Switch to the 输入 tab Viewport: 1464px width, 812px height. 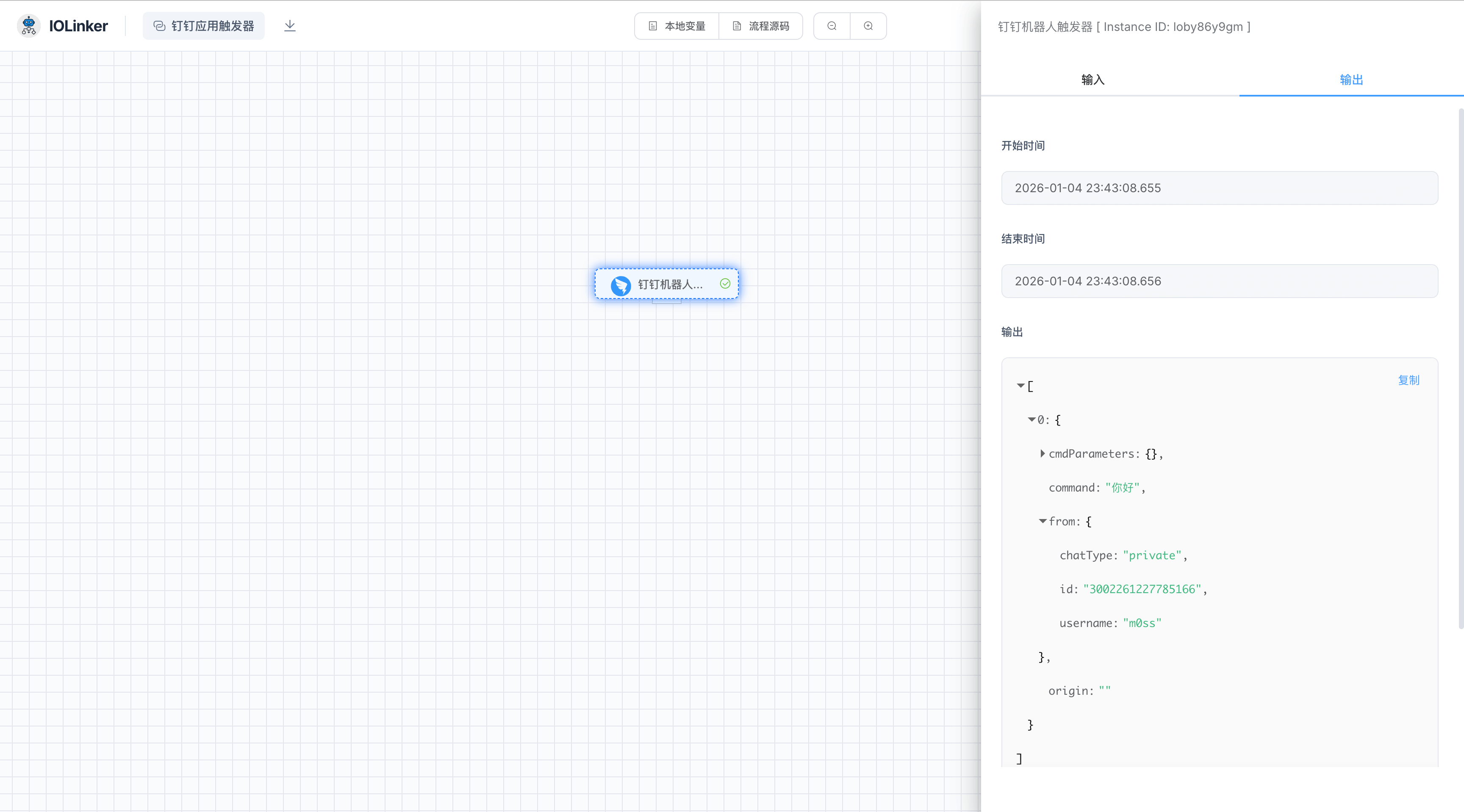pos(1092,80)
